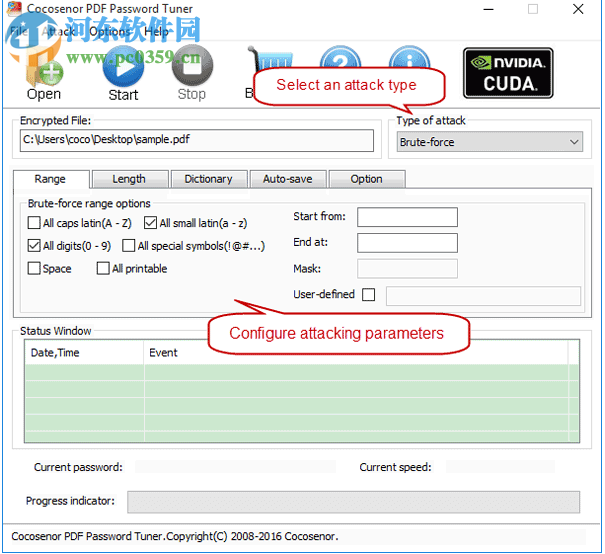Open the Type of attack dropdown

click(490, 142)
